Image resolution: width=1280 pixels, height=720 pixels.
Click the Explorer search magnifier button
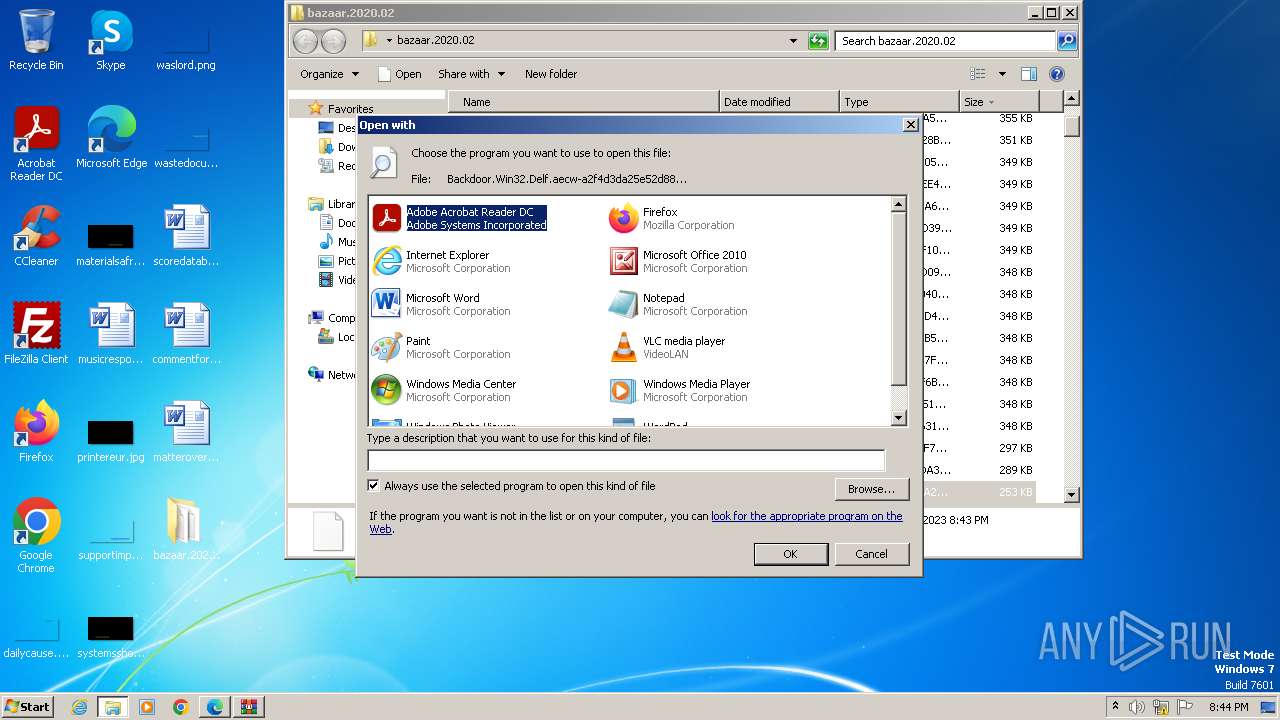[x=1067, y=41]
